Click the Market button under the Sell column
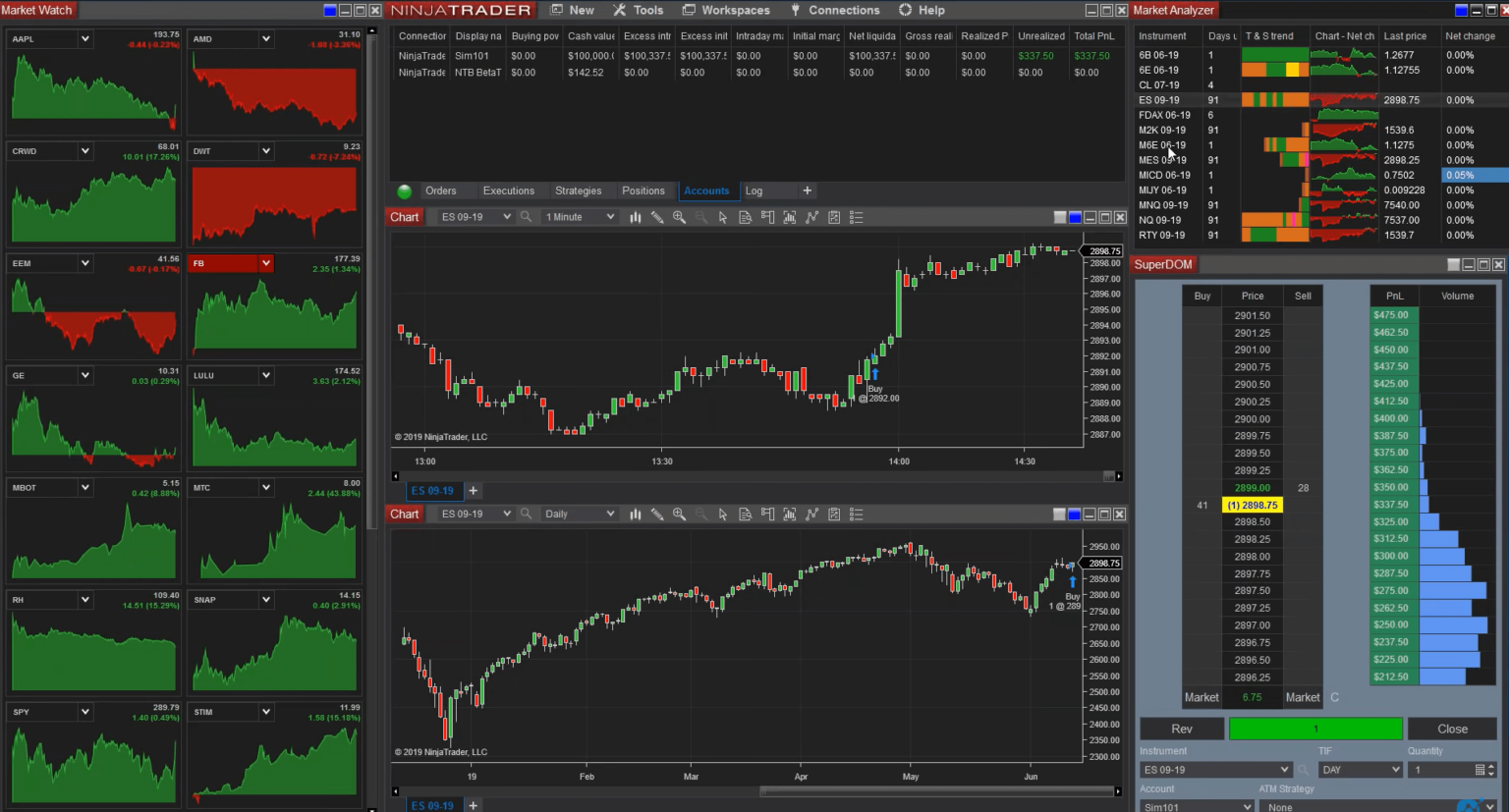Screen dimensions: 1509x812 (x=1303, y=697)
